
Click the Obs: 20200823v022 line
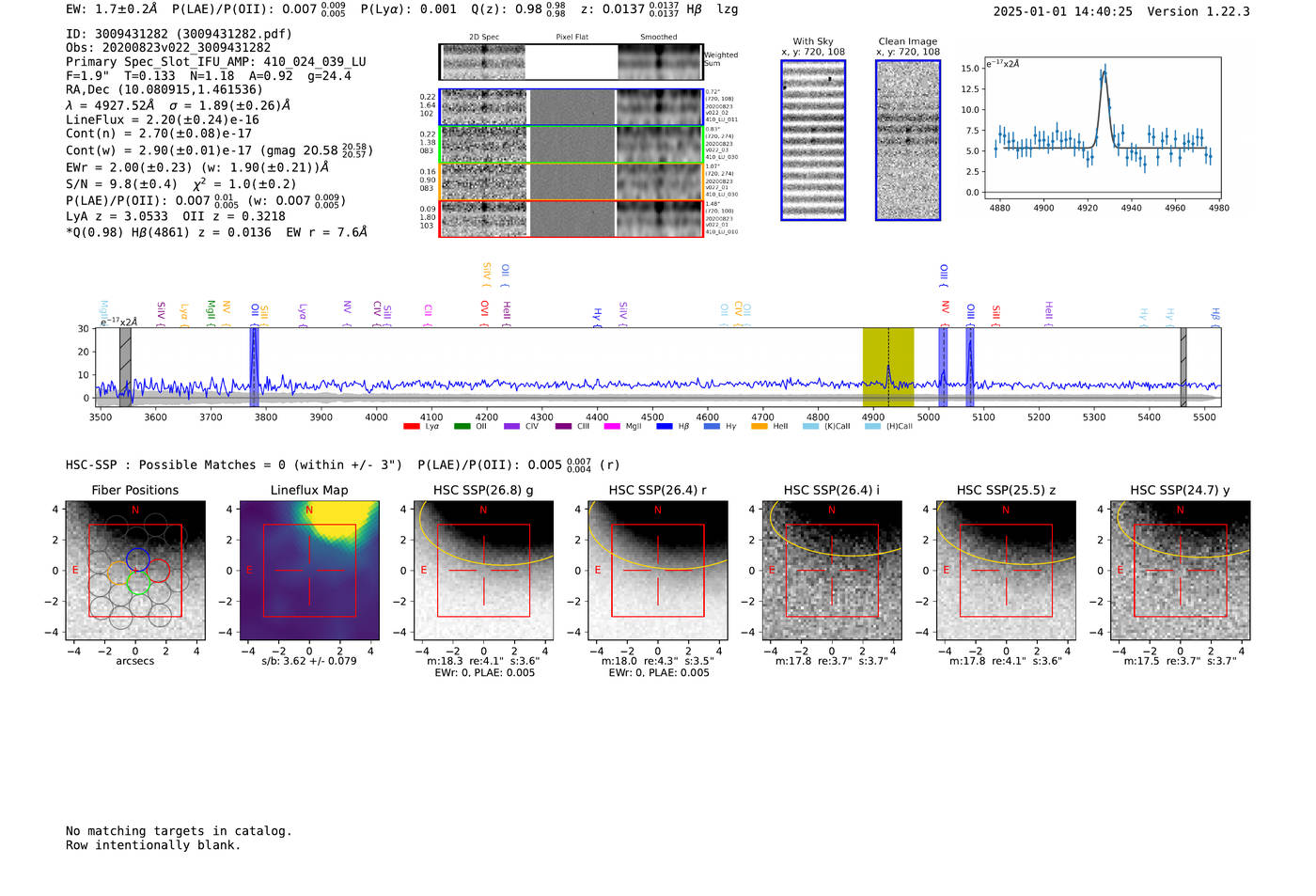tap(168, 47)
